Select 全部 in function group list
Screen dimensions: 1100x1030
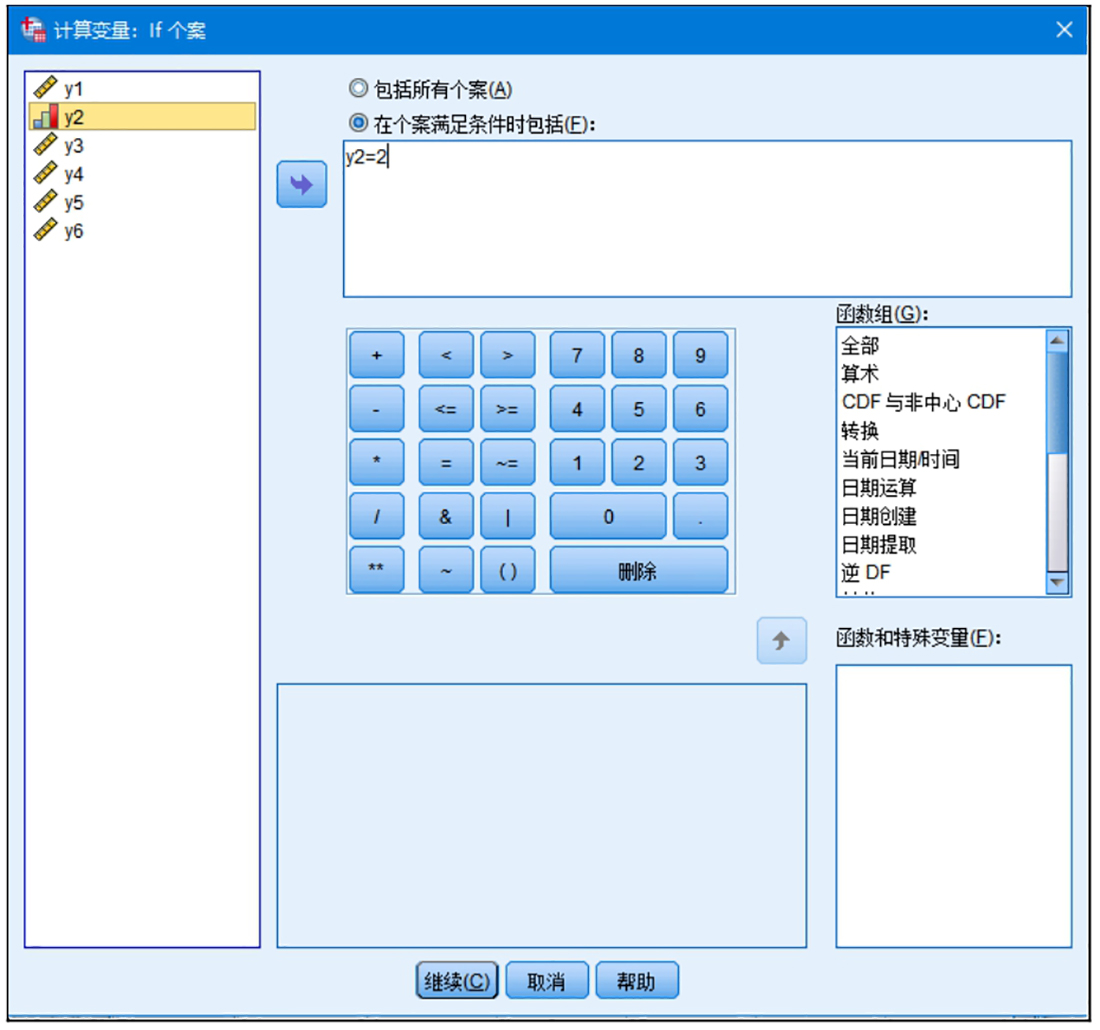[x=942, y=345]
